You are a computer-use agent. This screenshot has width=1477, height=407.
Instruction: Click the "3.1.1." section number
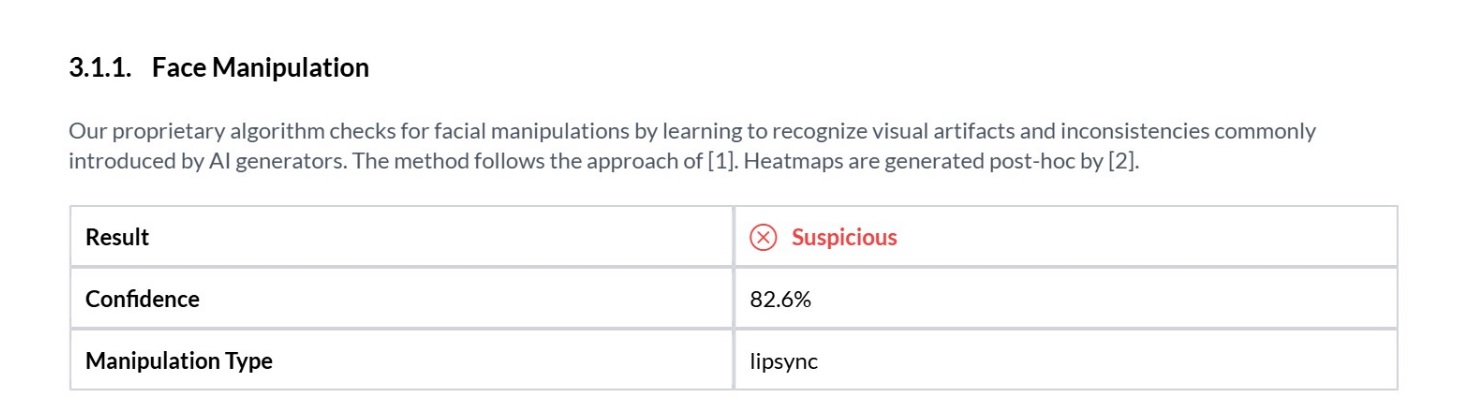[100, 68]
